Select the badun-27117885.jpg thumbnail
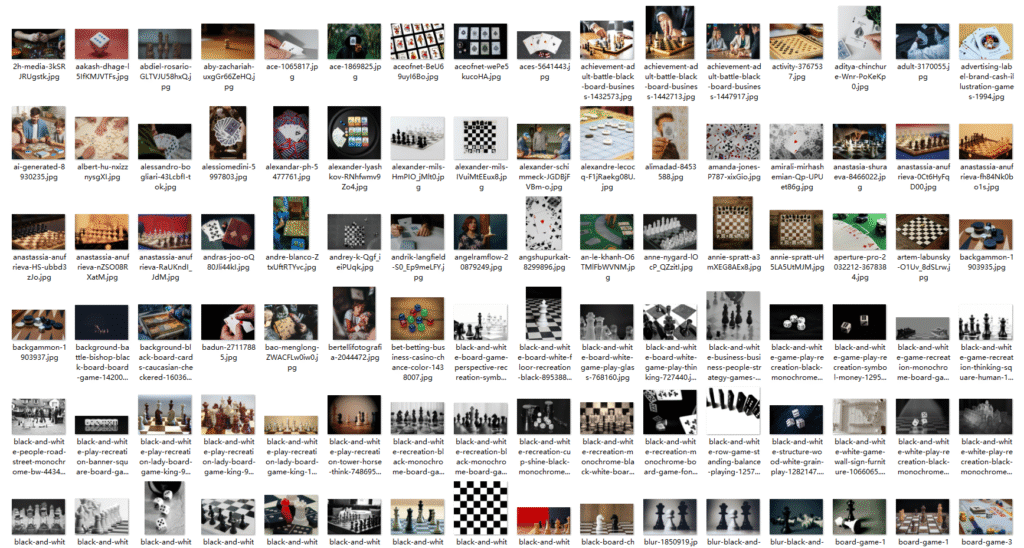 228,322
